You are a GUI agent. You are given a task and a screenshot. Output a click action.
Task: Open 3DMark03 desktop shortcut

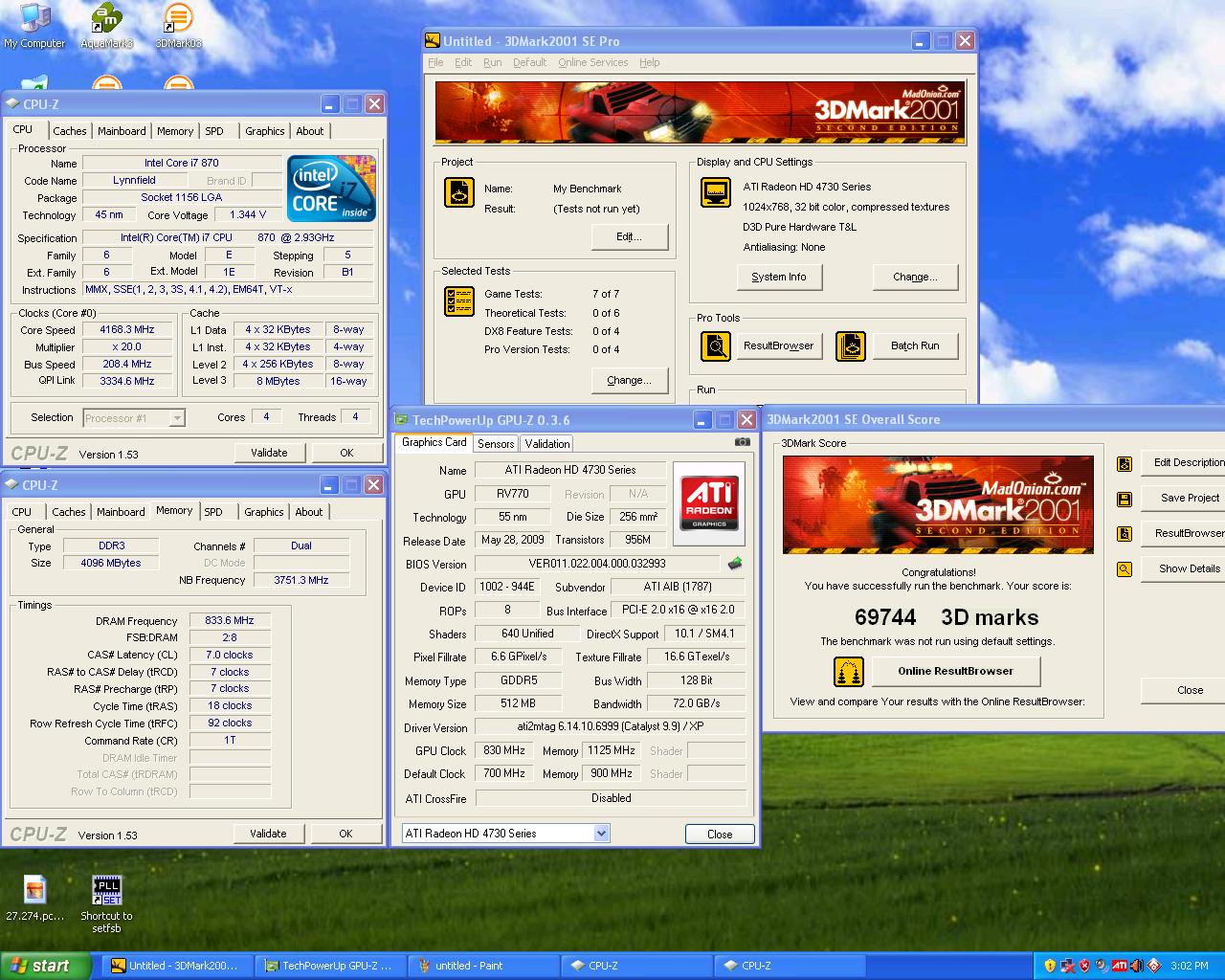tap(178, 26)
